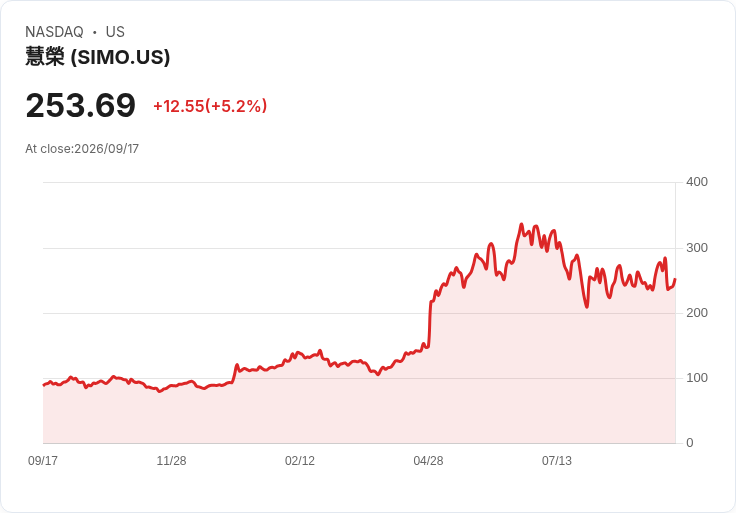This screenshot has width=736, height=513.
Task: Click the At close 2026/09/17 text
Action: coord(82,149)
